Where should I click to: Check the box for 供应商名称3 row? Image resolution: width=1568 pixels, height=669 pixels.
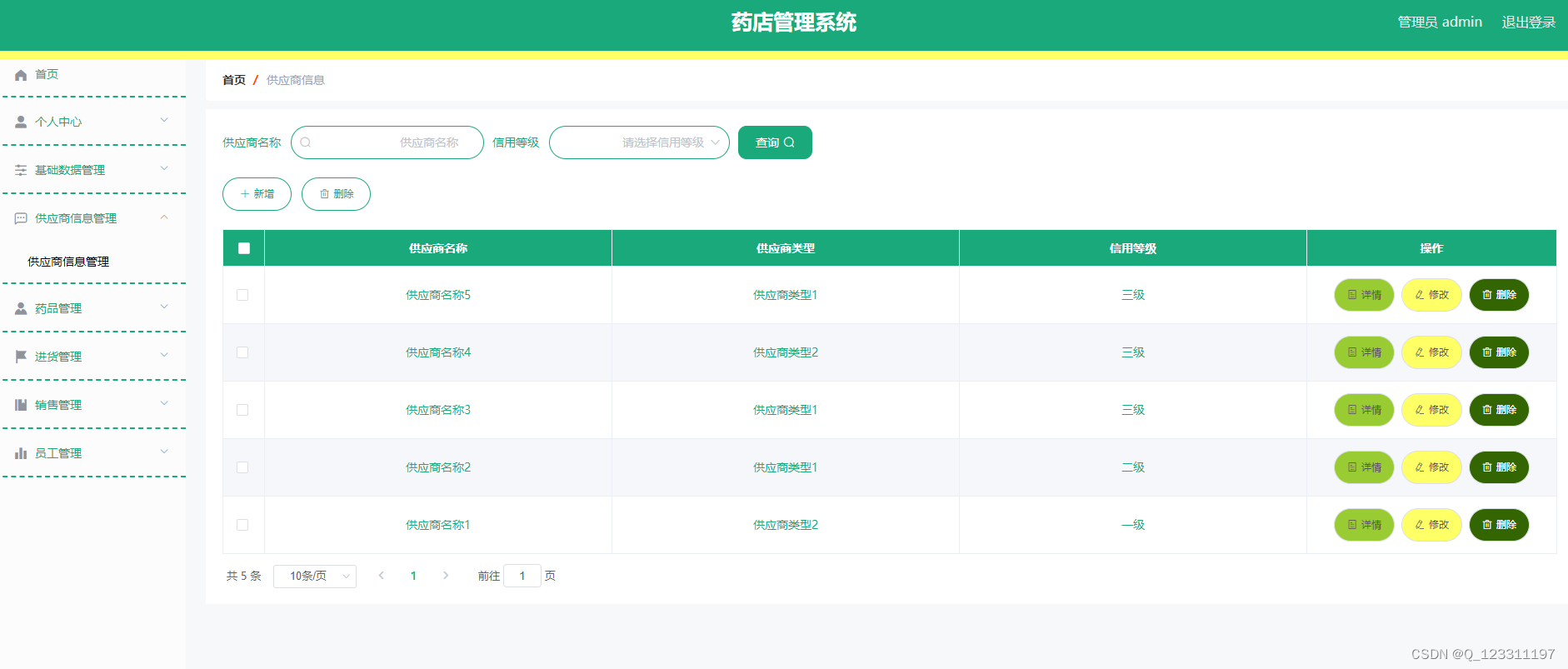(242, 410)
